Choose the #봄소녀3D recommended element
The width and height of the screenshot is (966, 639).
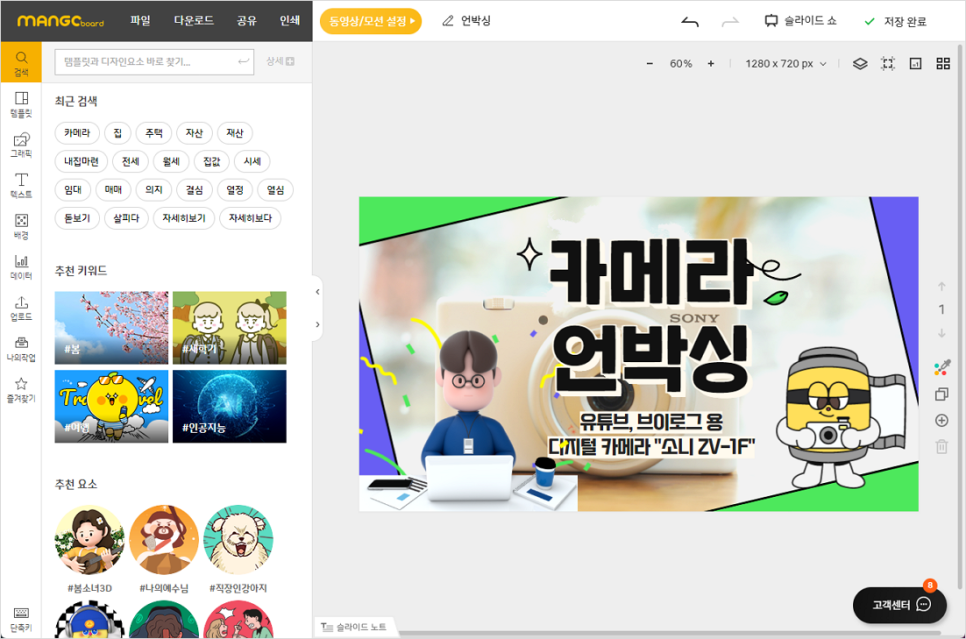(90, 540)
